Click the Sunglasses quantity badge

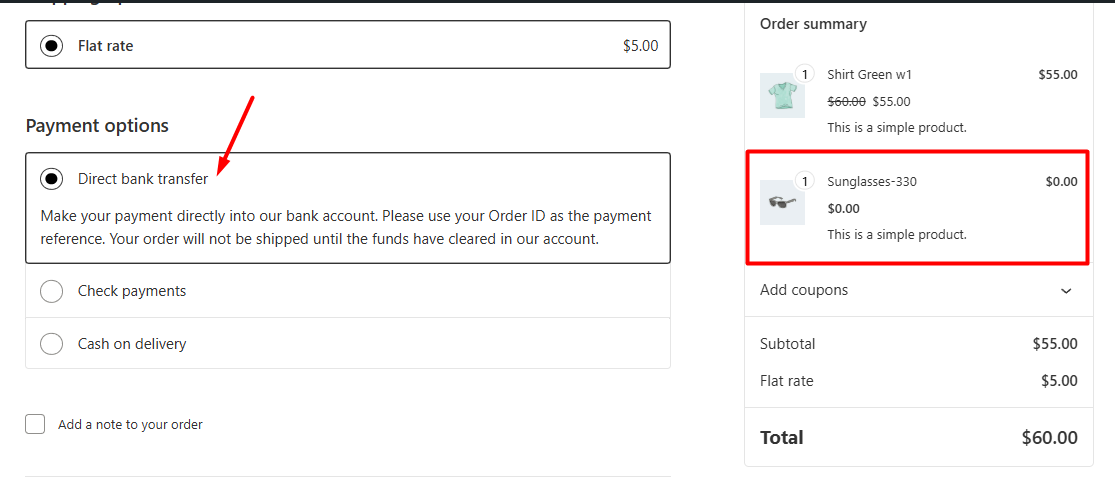tap(805, 181)
